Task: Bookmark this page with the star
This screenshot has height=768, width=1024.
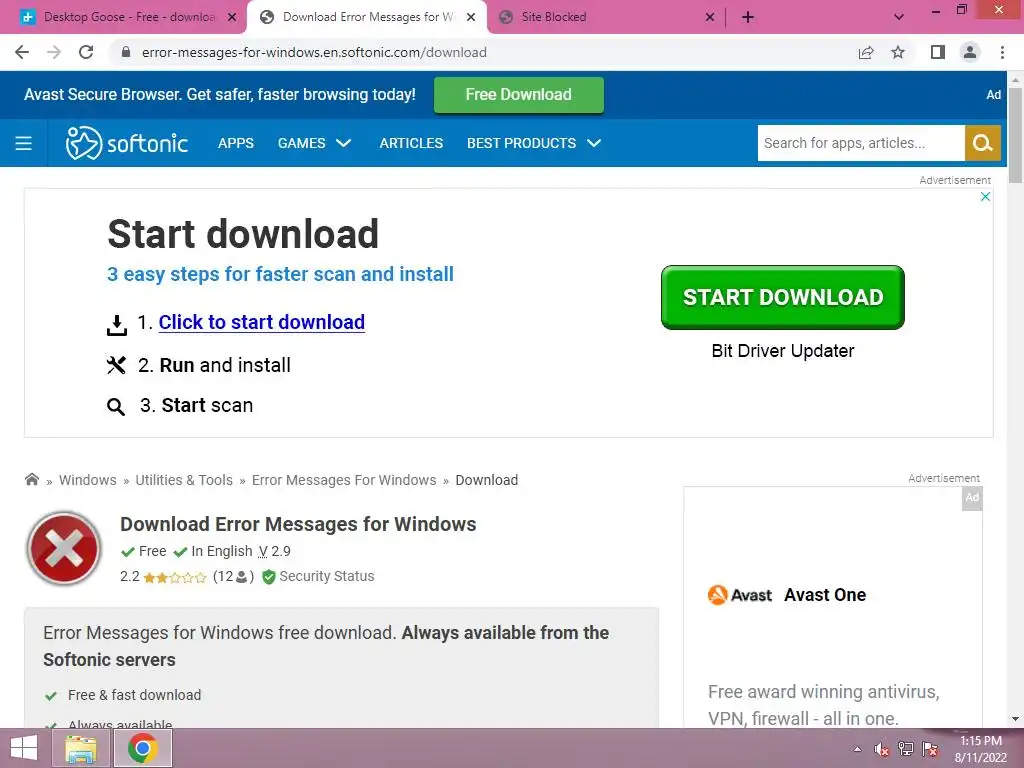Action: point(898,52)
